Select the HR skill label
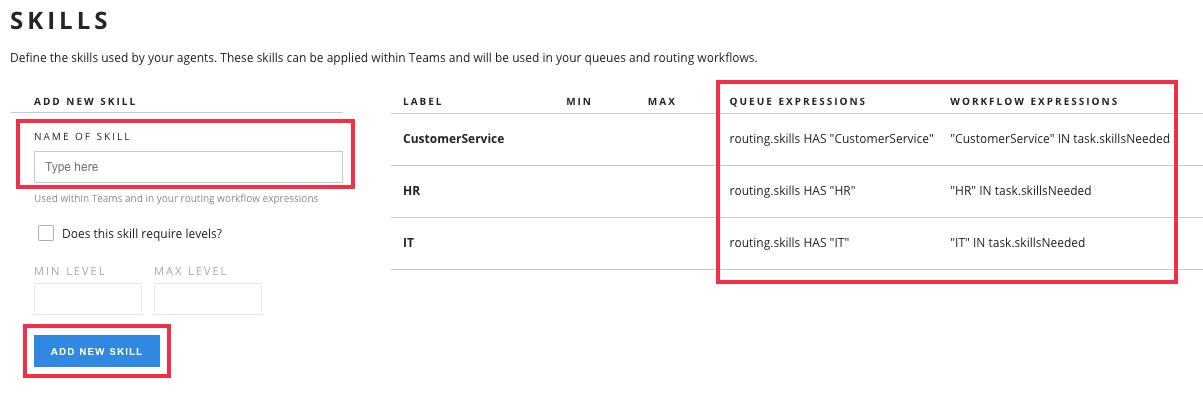This screenshot has height=401, width=1203. tap(410, 191)
